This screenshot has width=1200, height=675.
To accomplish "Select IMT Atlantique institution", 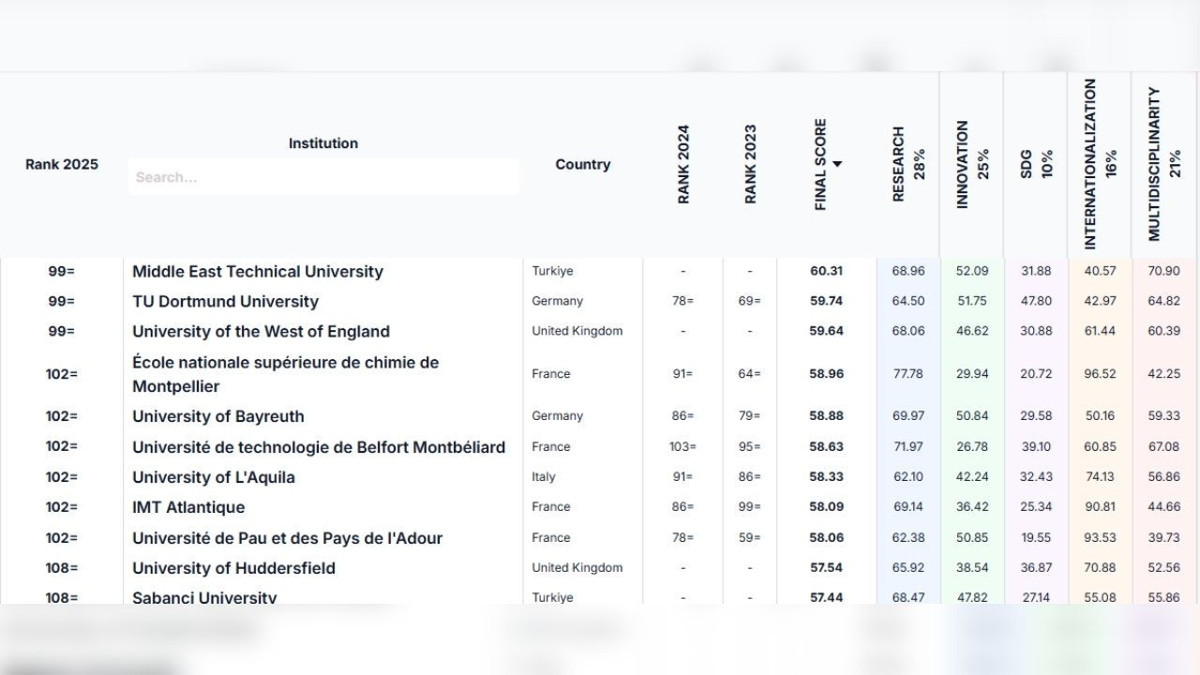I will [x=188, y=507].
